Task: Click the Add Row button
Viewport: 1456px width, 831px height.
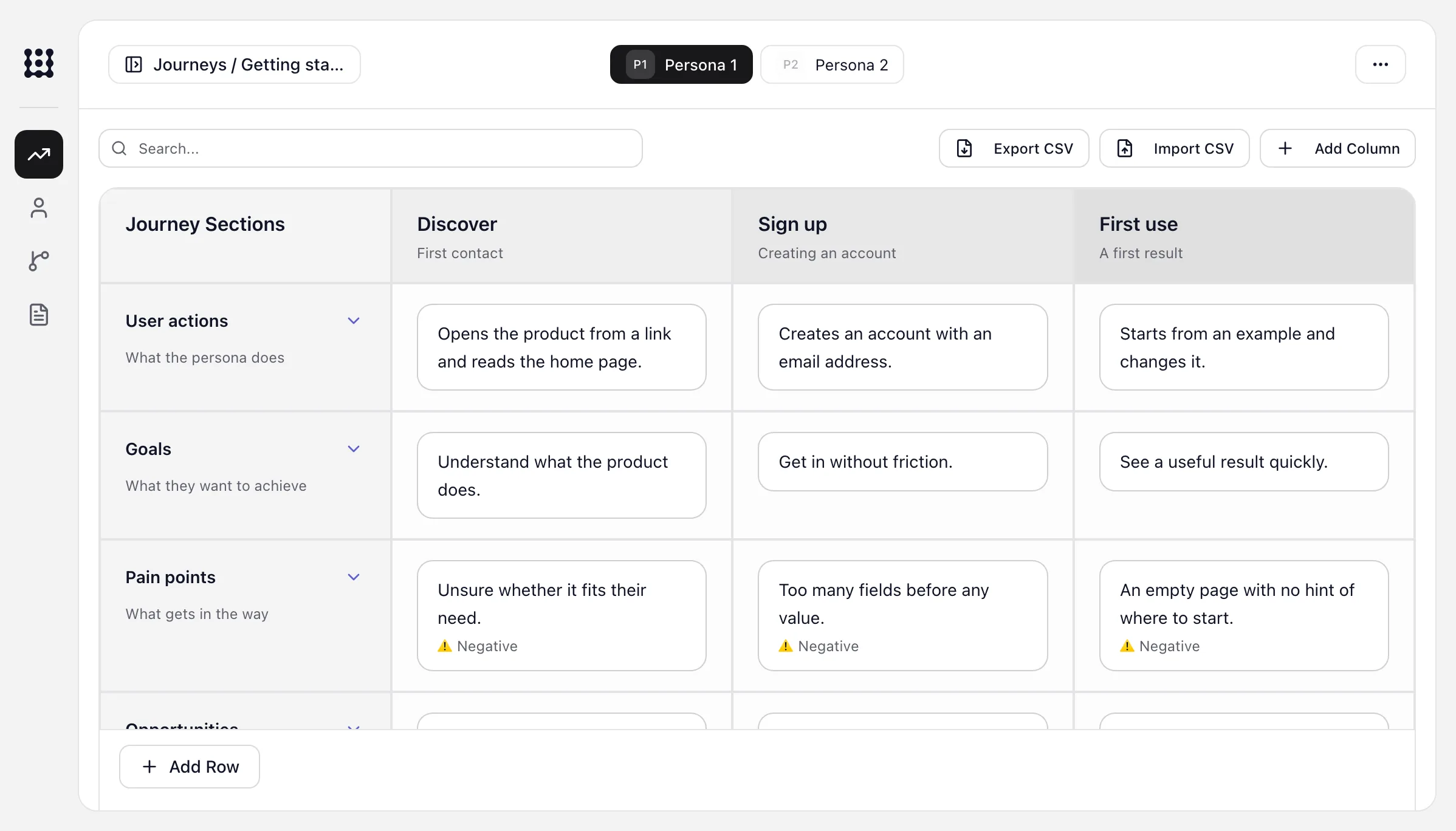Action: click(x=190, y=767)
